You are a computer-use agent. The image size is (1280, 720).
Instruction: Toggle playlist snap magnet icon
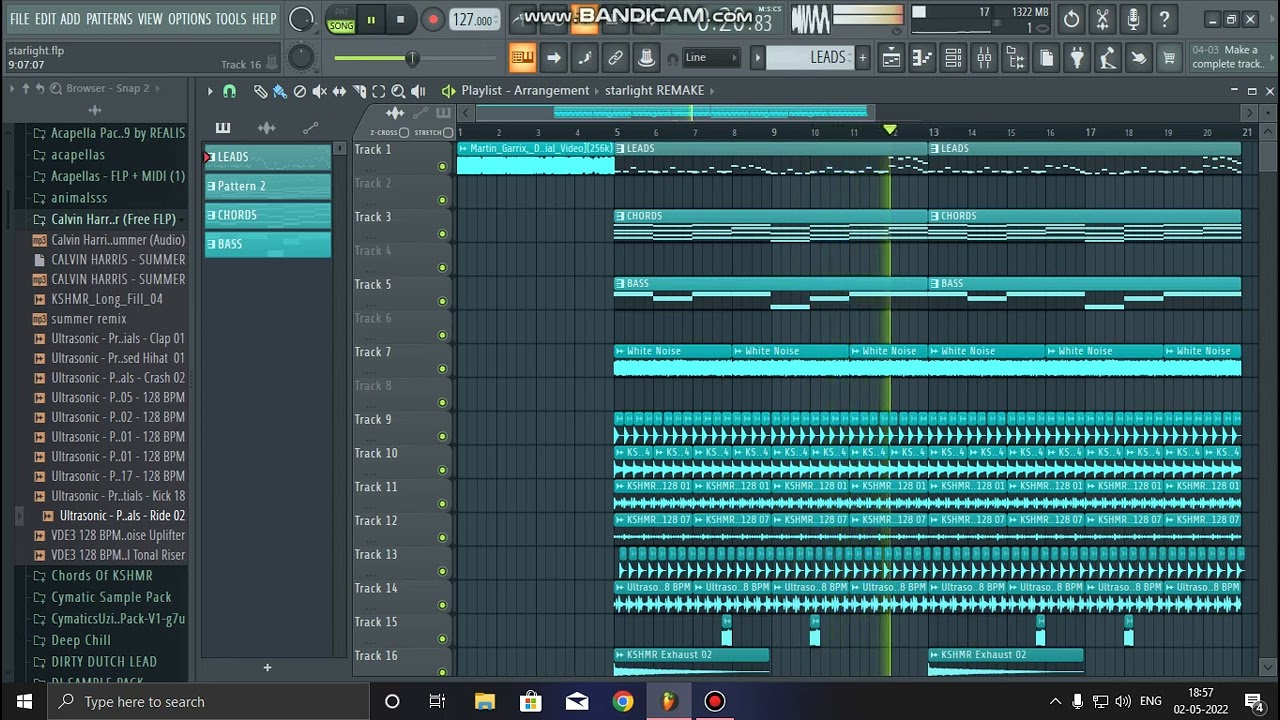229,91
